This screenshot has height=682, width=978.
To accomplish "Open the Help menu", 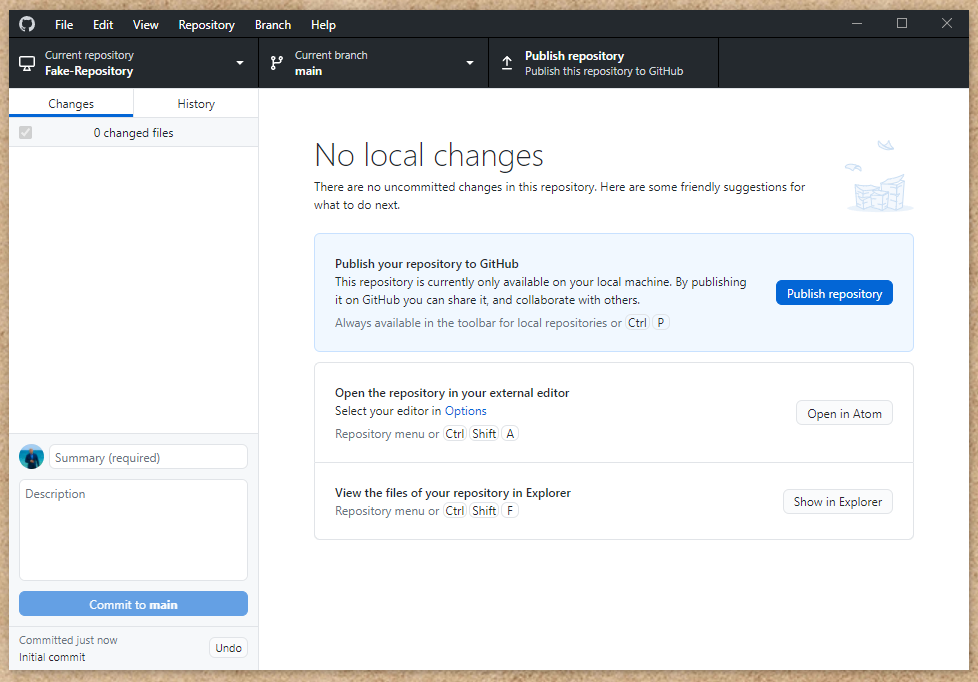I will tap(323, 25).
